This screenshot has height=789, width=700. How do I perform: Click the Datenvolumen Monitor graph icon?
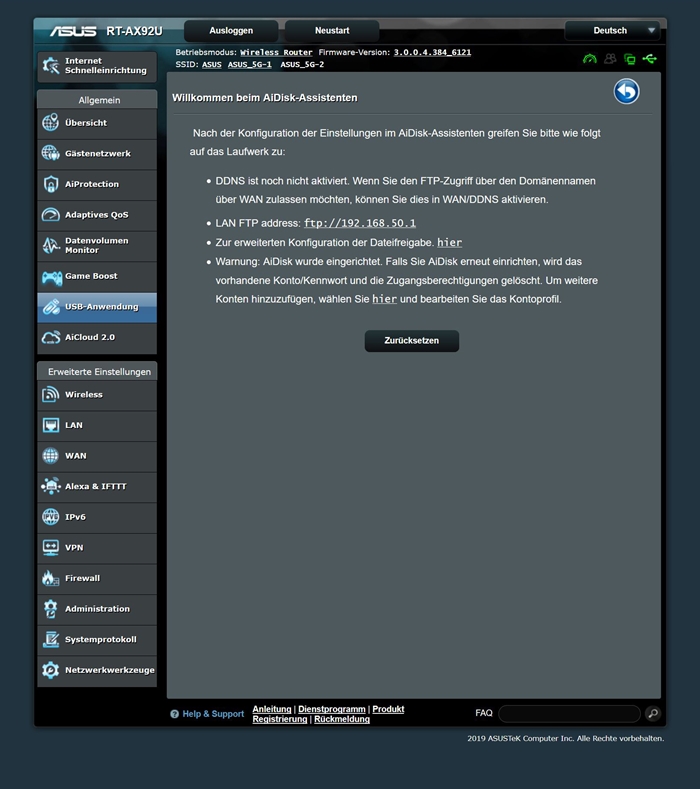(50, 245)
